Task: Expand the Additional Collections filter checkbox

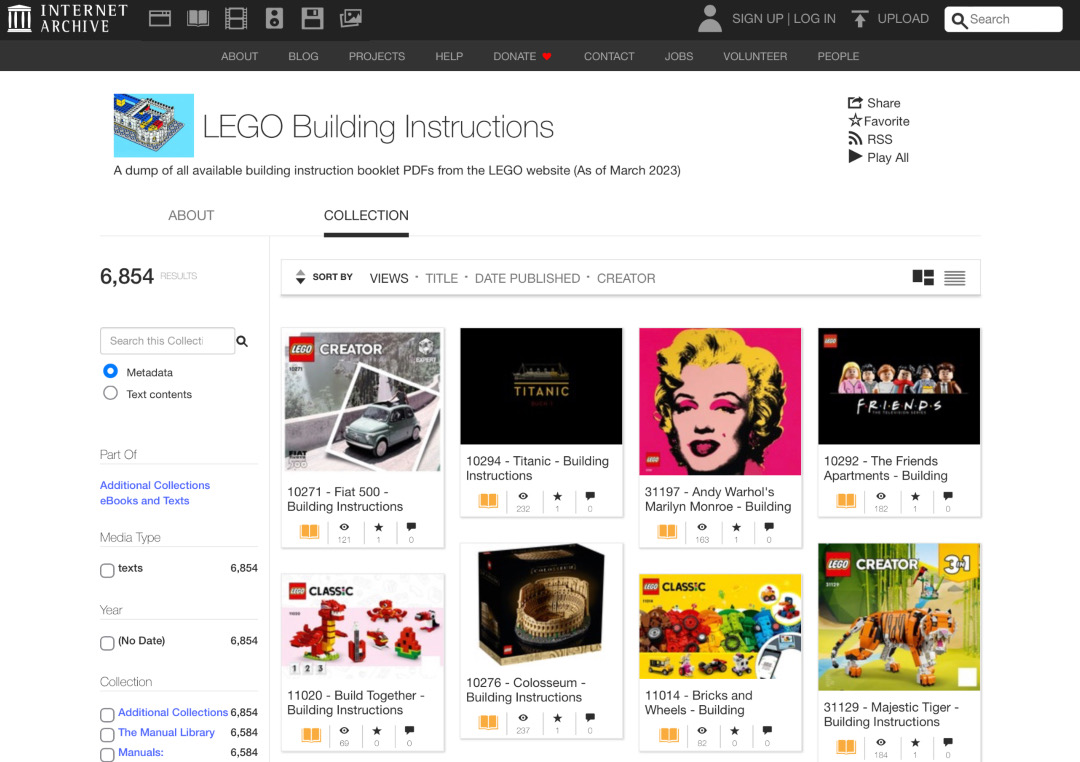Action: (x=106, y=714)
